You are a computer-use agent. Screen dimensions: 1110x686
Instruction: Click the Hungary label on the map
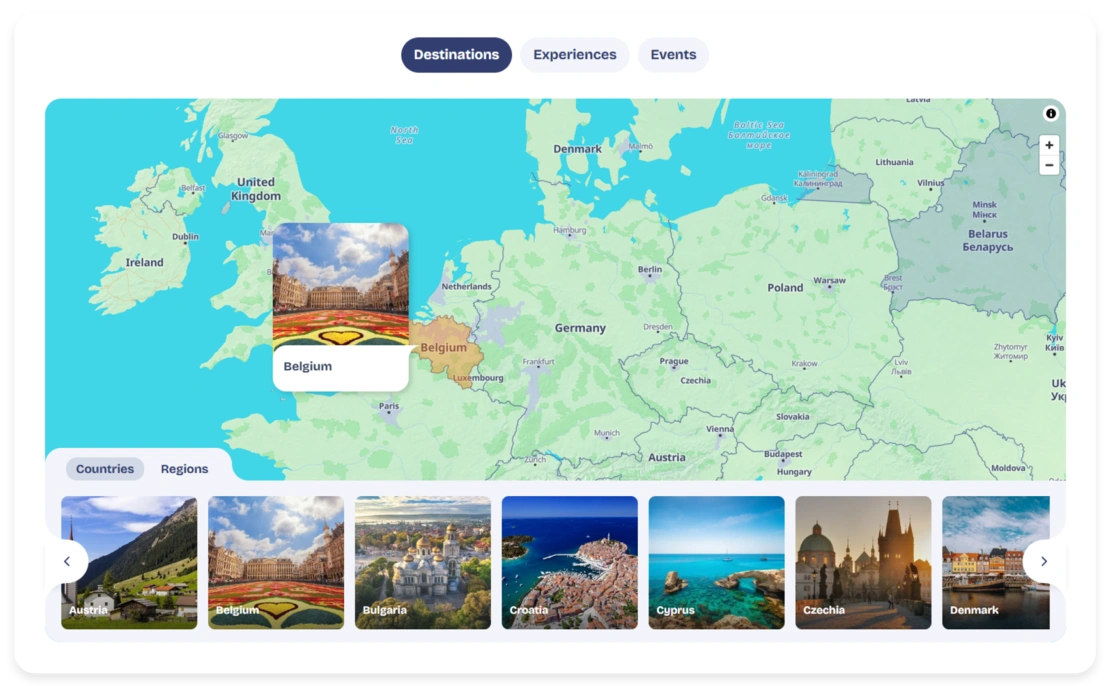(794, 471)
